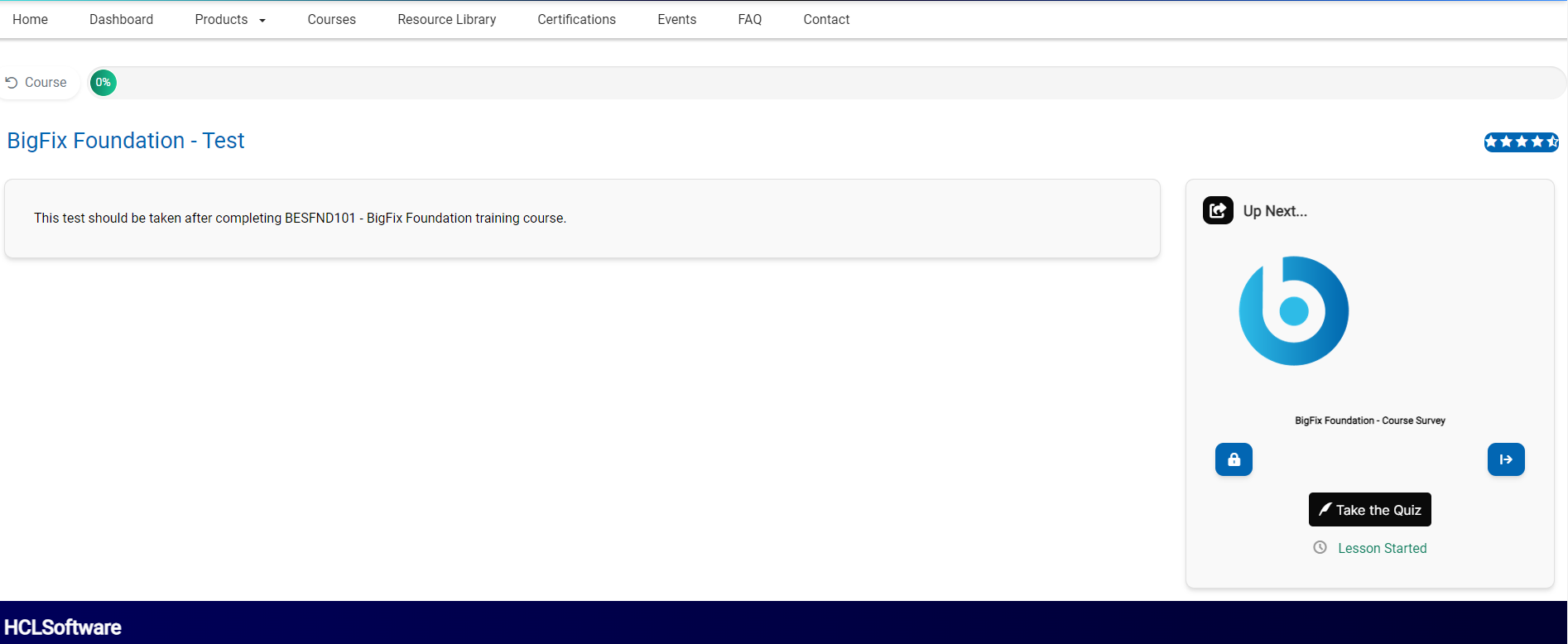Screen dimensions: 1568x644
Task: Click the 0% progress indicator badge
Action: (103, 83)
